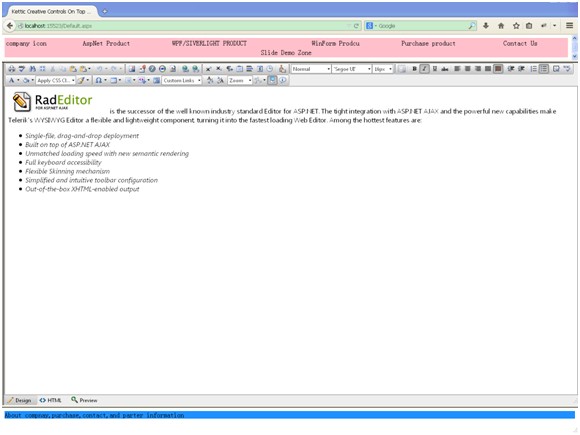The height and width of the screenshot is (435, 580).
Task: Open the Segoe UI font dropdown
Action: pyautogui.click(x=352, y=69)
